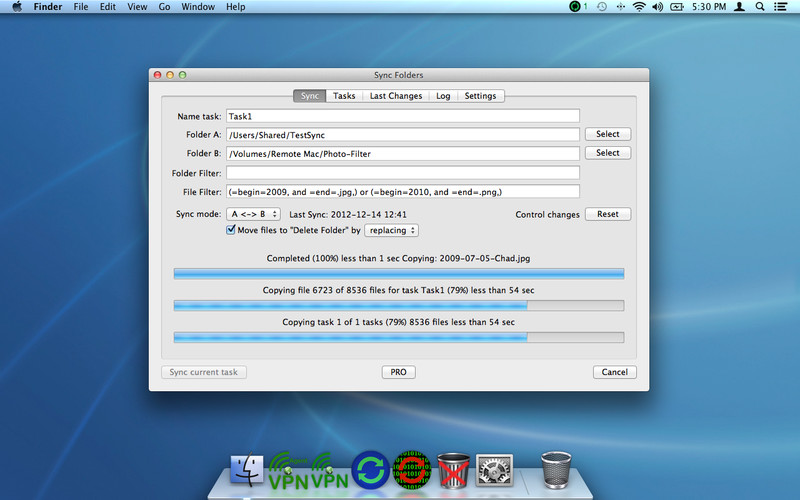The height and width of the screenshot is (500, 800).
Task: Open the Finder application menu
Action: [x=47, y=7]
